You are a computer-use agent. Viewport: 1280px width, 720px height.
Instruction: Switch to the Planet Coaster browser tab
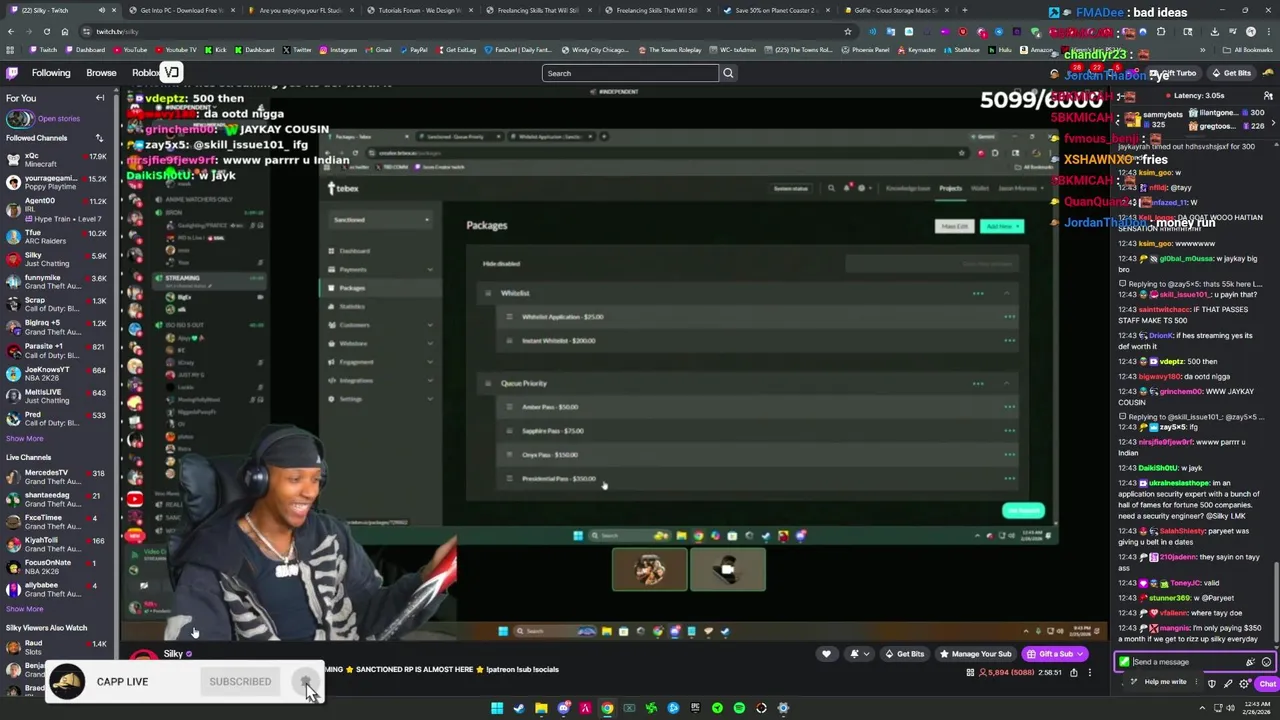click(776, 10)
